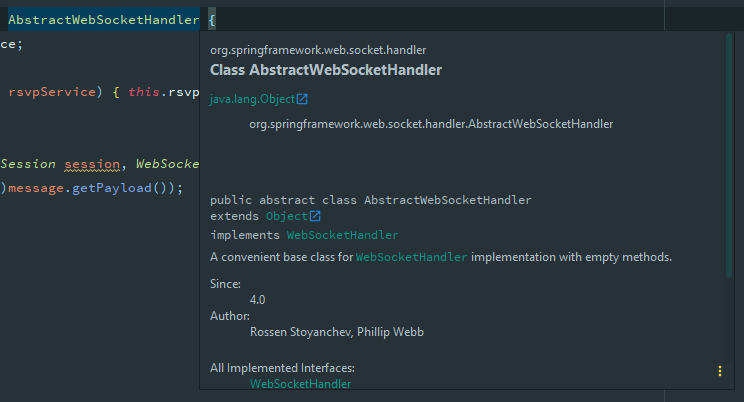
Task: Open the Object link after 'extends'
Action: coord(287,216)
